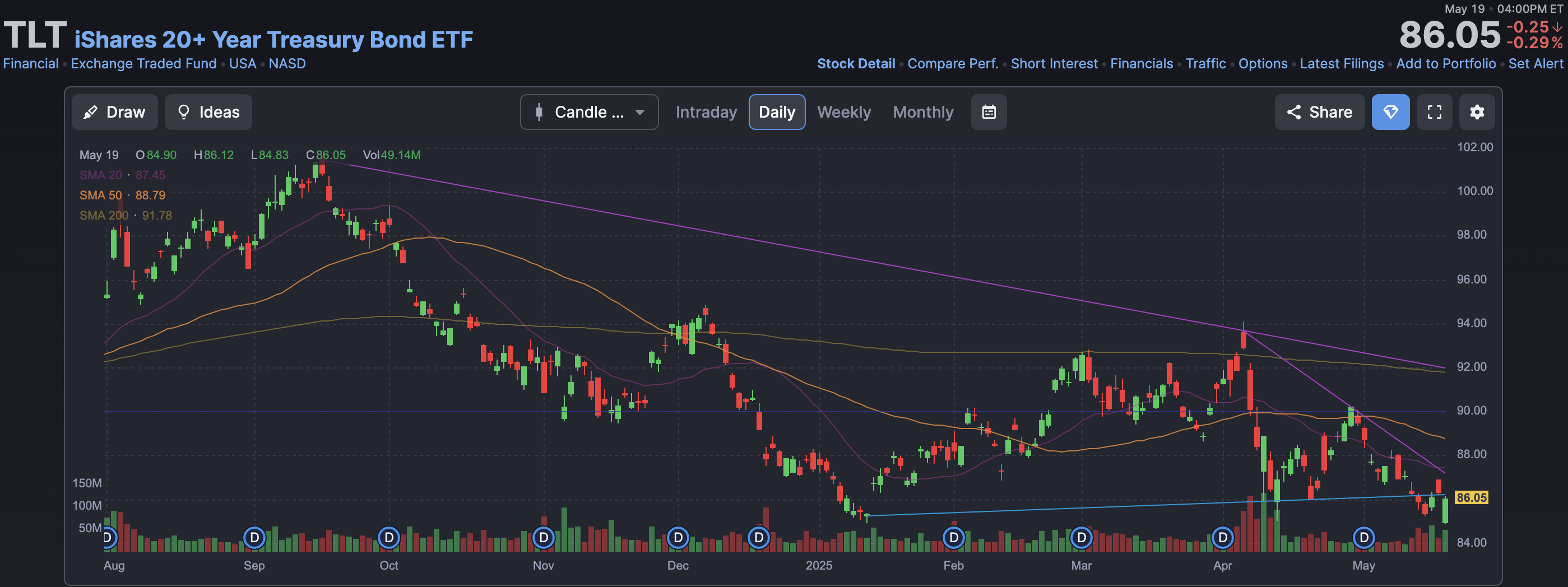This screenshot has height=587, width=1568.
Task: Open the date range calendar icon
Action: click(989, 112)
